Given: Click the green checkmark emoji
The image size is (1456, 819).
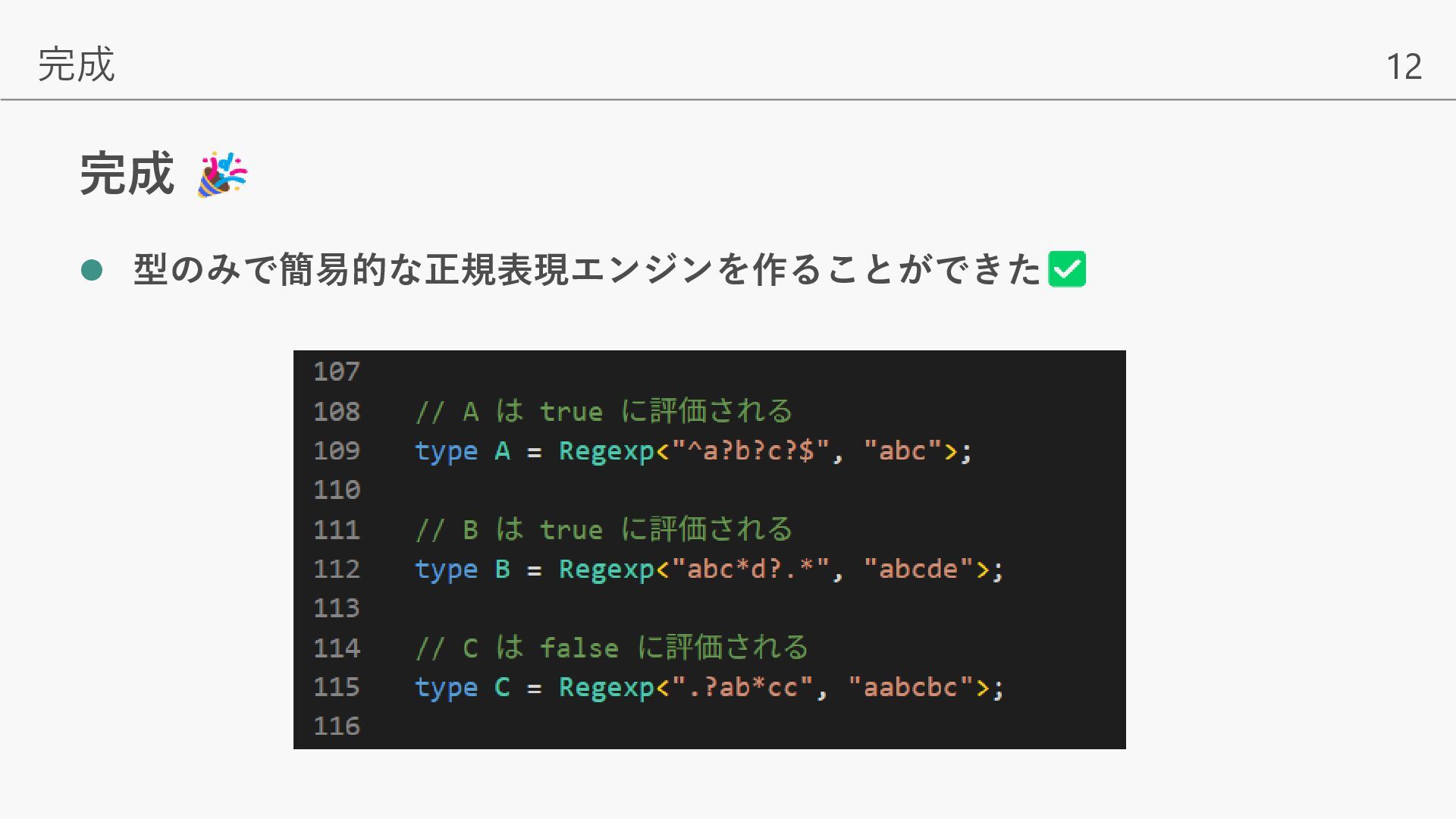Looking at the screenshot, I should [x=1066, y=269].
